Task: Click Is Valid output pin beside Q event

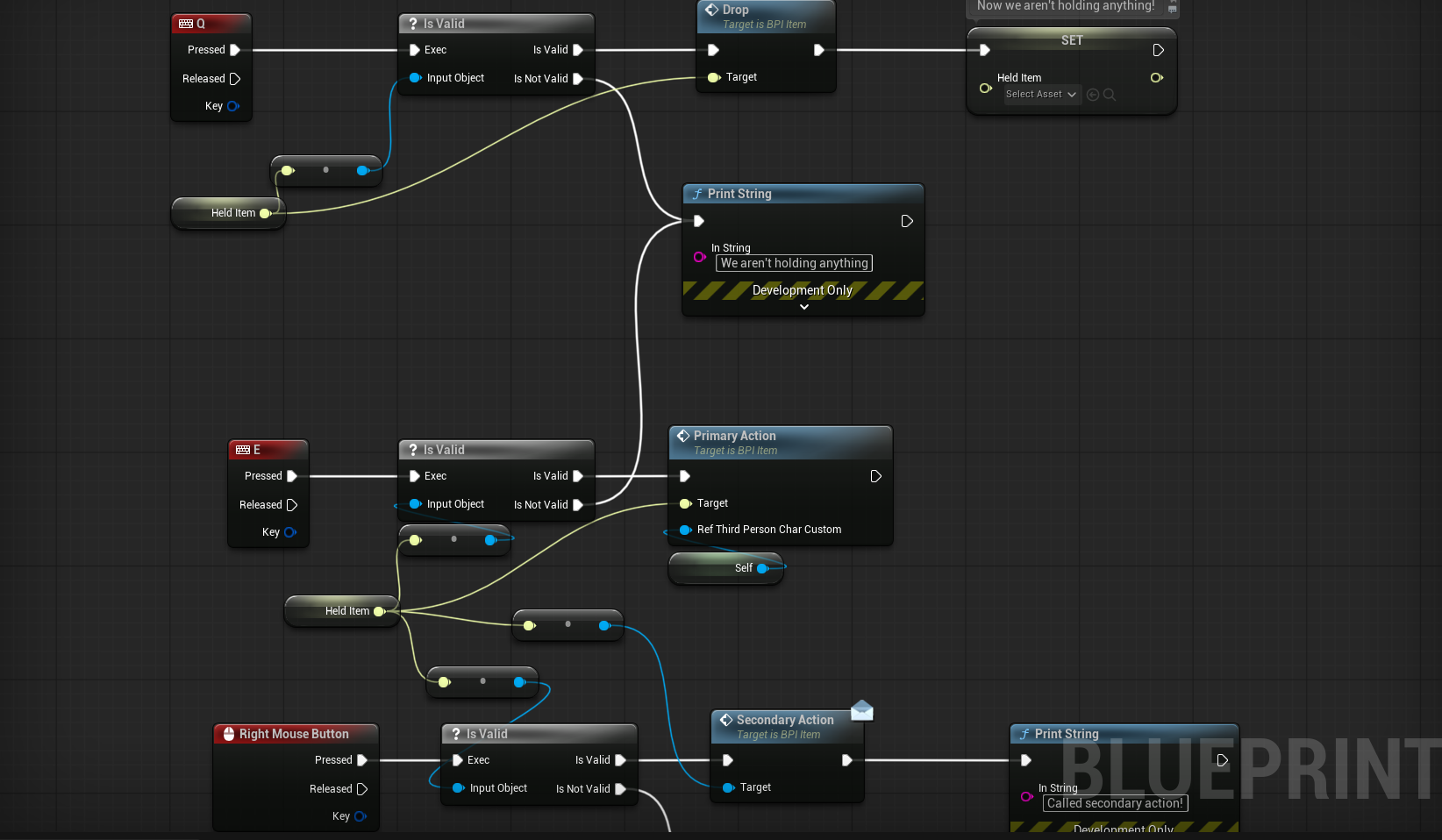Action: pyautogui.click(x=578, y=50)
